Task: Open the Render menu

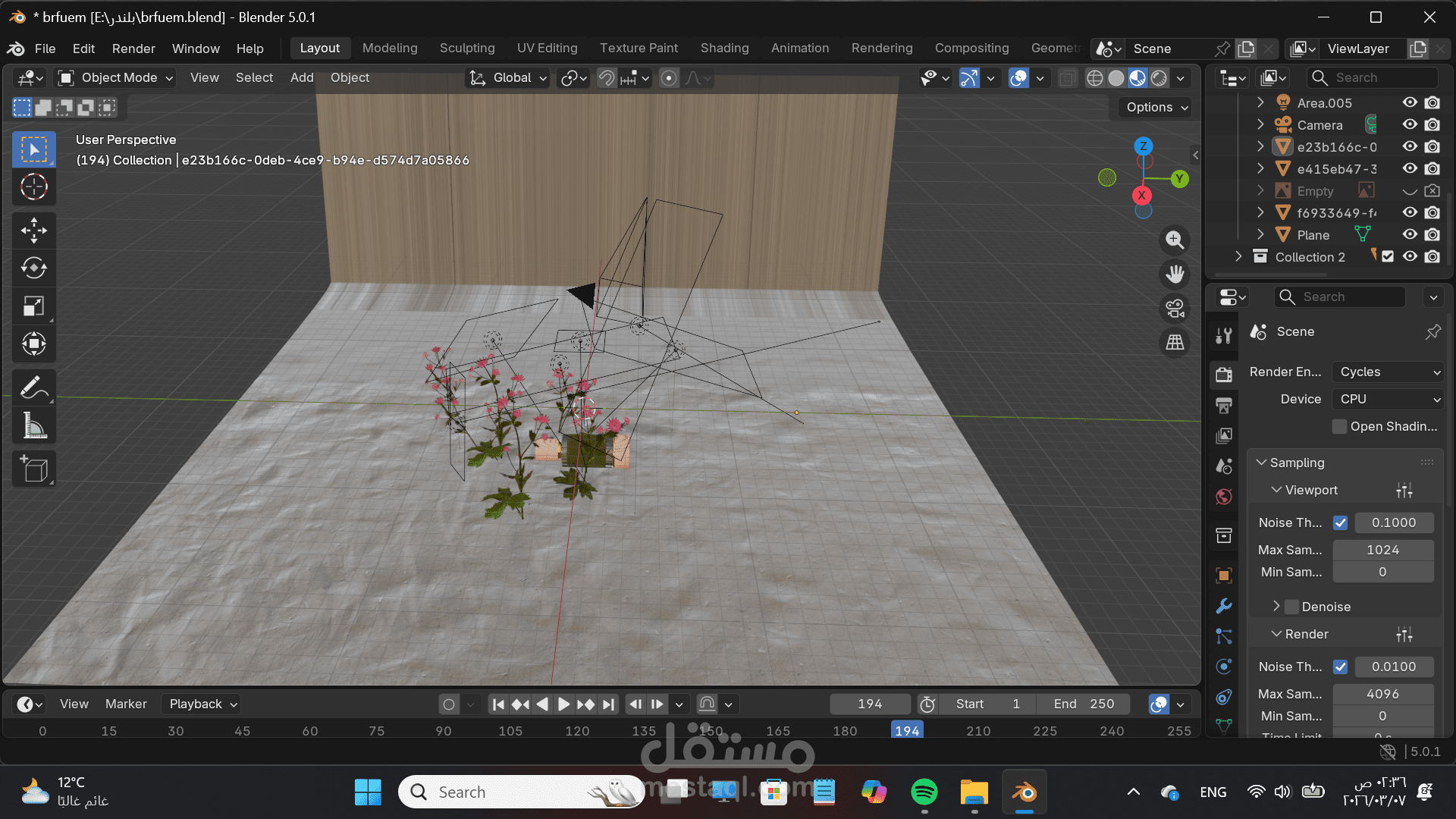Action: tap(133, 49)
